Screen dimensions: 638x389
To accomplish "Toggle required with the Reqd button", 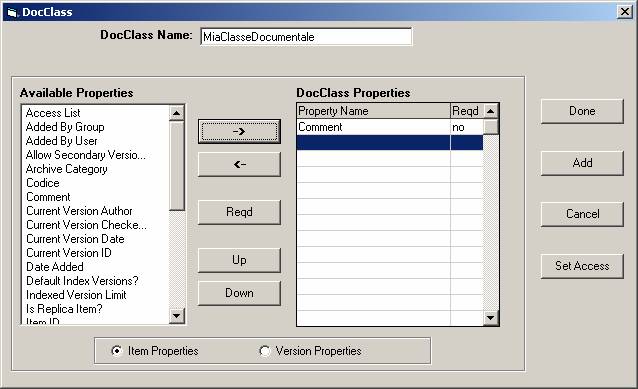I will click(239, 212).
